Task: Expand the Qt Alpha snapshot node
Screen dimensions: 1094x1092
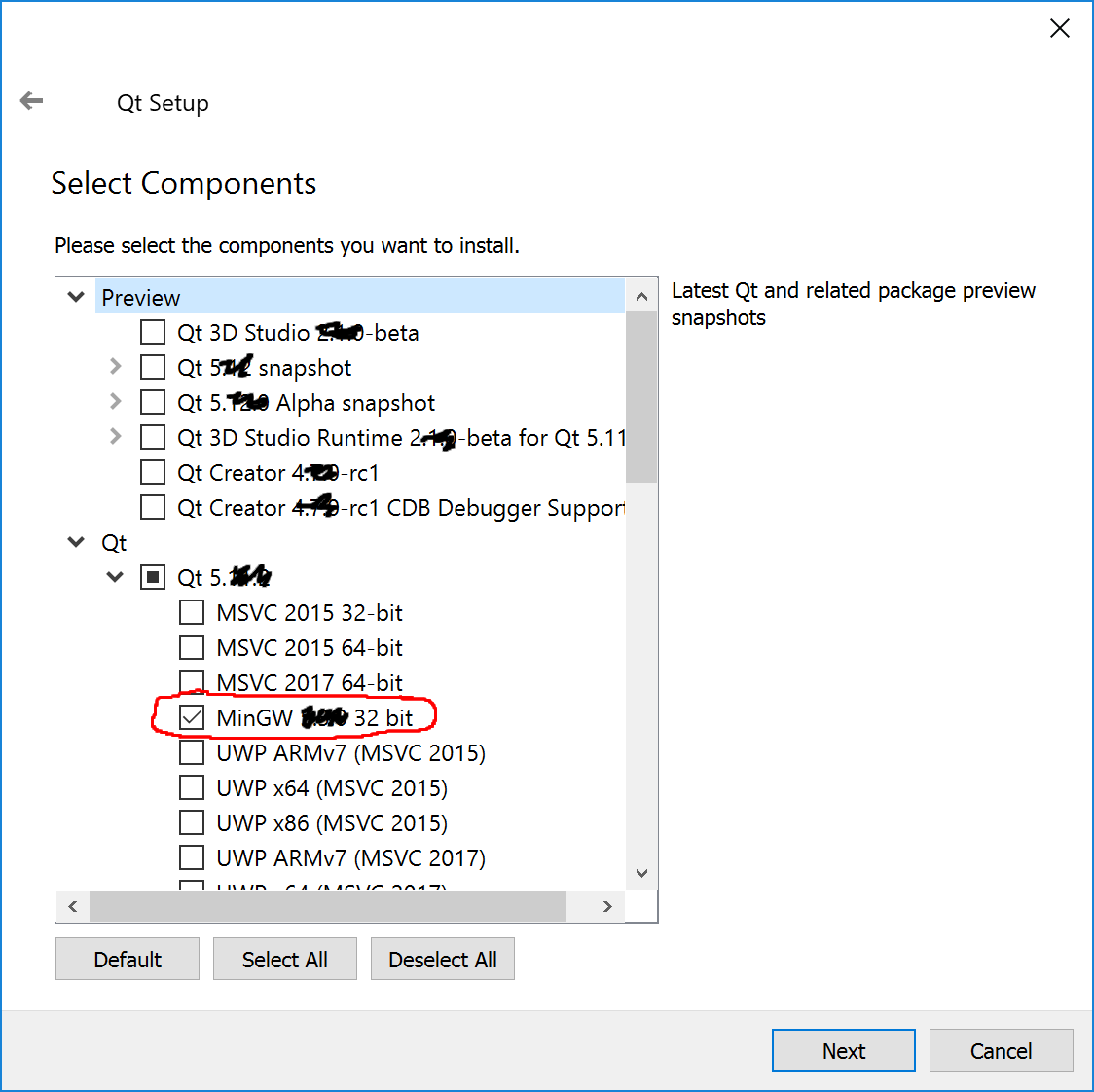Action: click(116, 402)
